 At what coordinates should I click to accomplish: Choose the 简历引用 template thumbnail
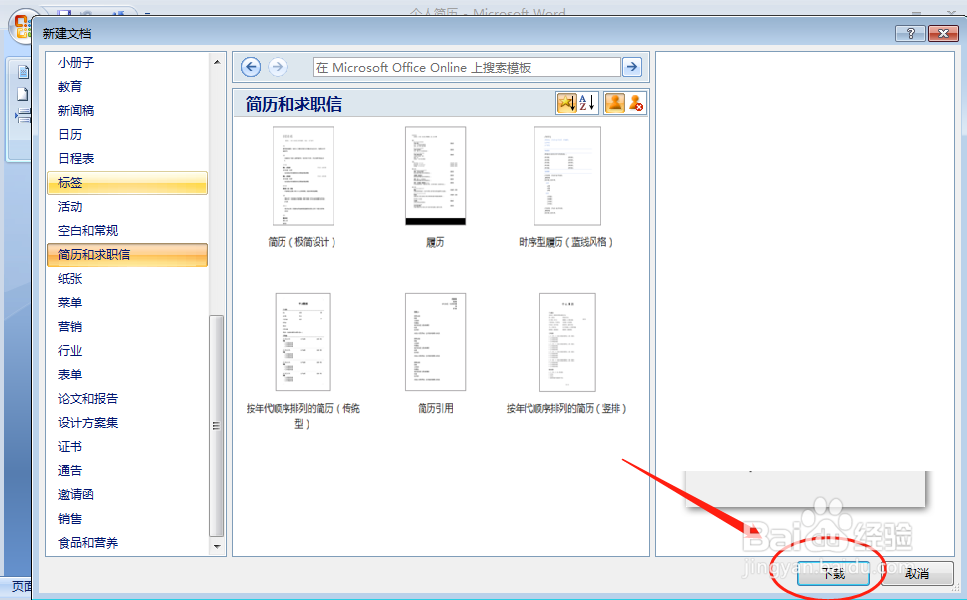[x=435, y=342]
